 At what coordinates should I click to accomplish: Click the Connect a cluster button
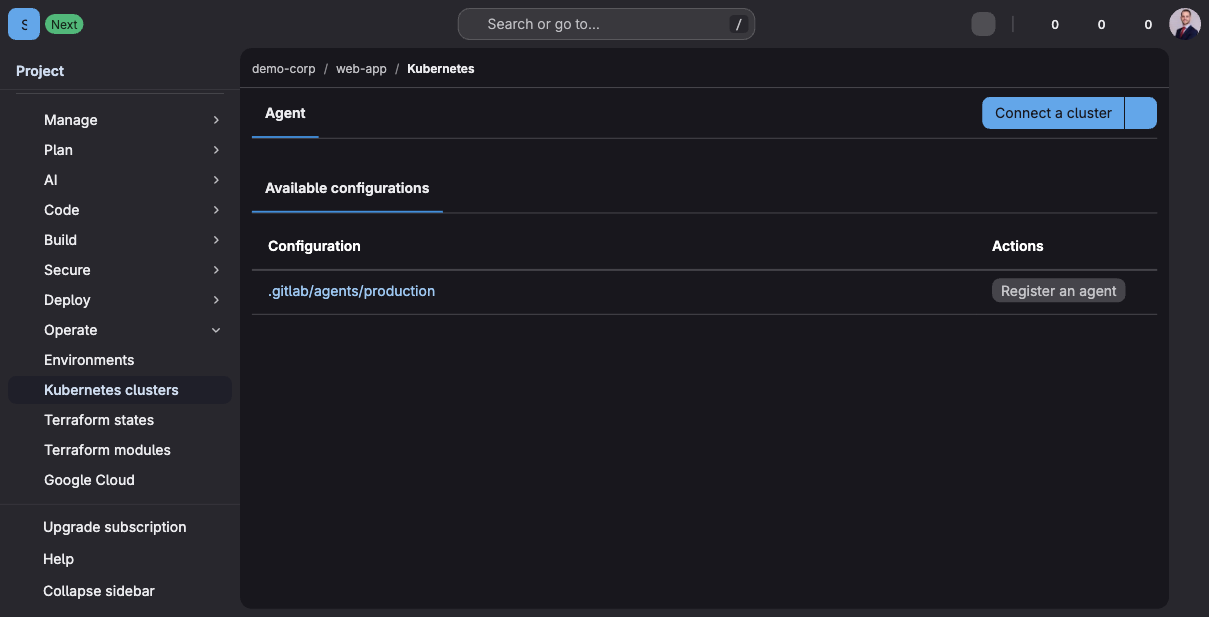coord(1053,113)
